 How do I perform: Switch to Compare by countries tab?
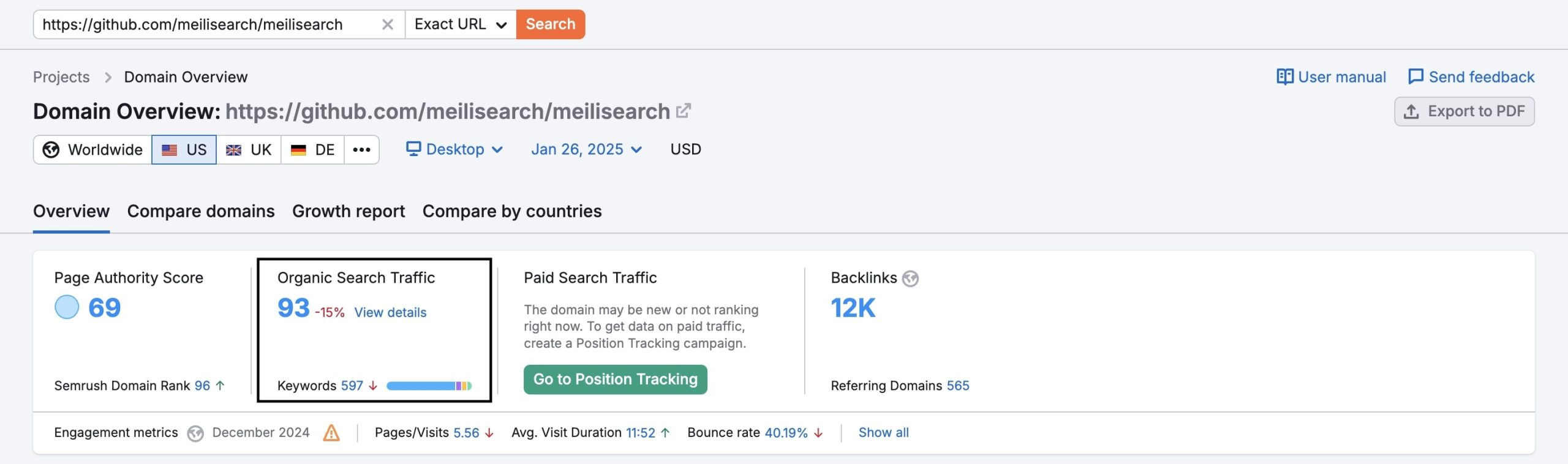coord(512,211)
